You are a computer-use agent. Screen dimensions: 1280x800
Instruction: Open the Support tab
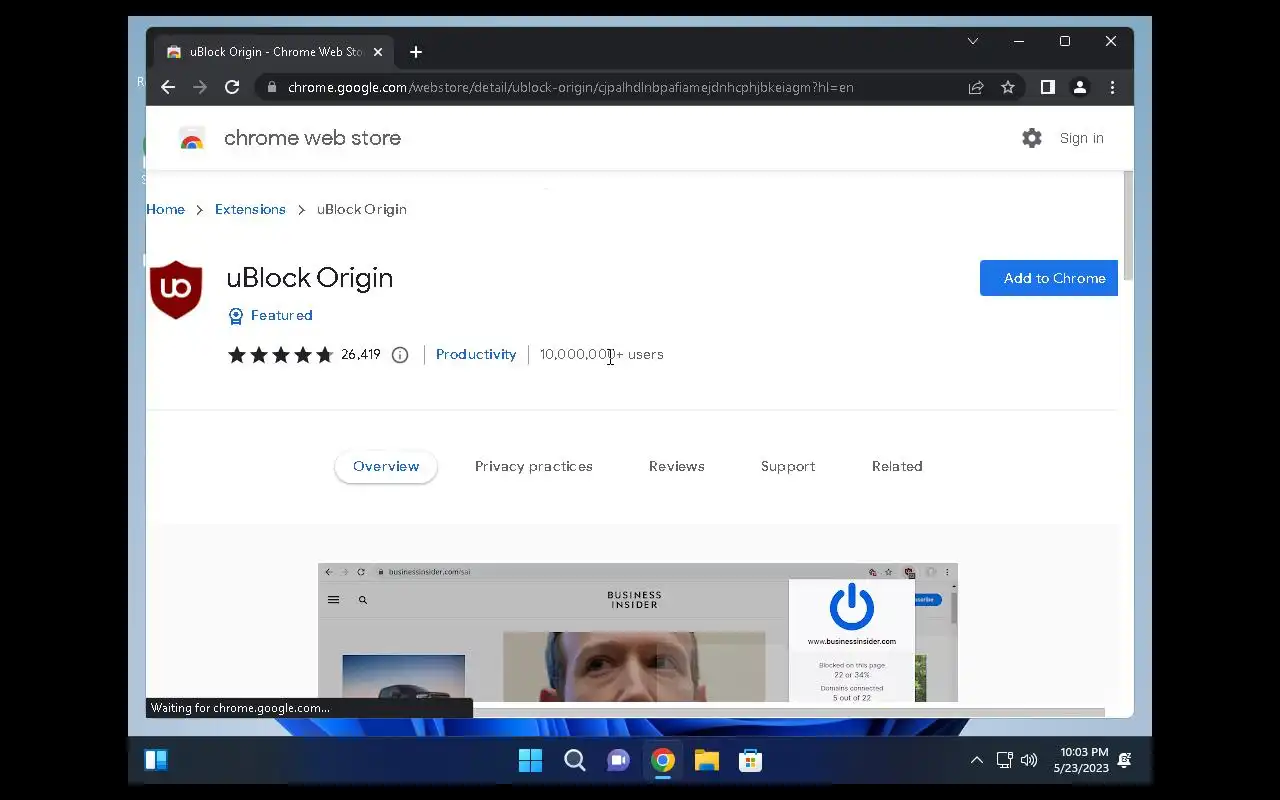click(x=788, y=467)
